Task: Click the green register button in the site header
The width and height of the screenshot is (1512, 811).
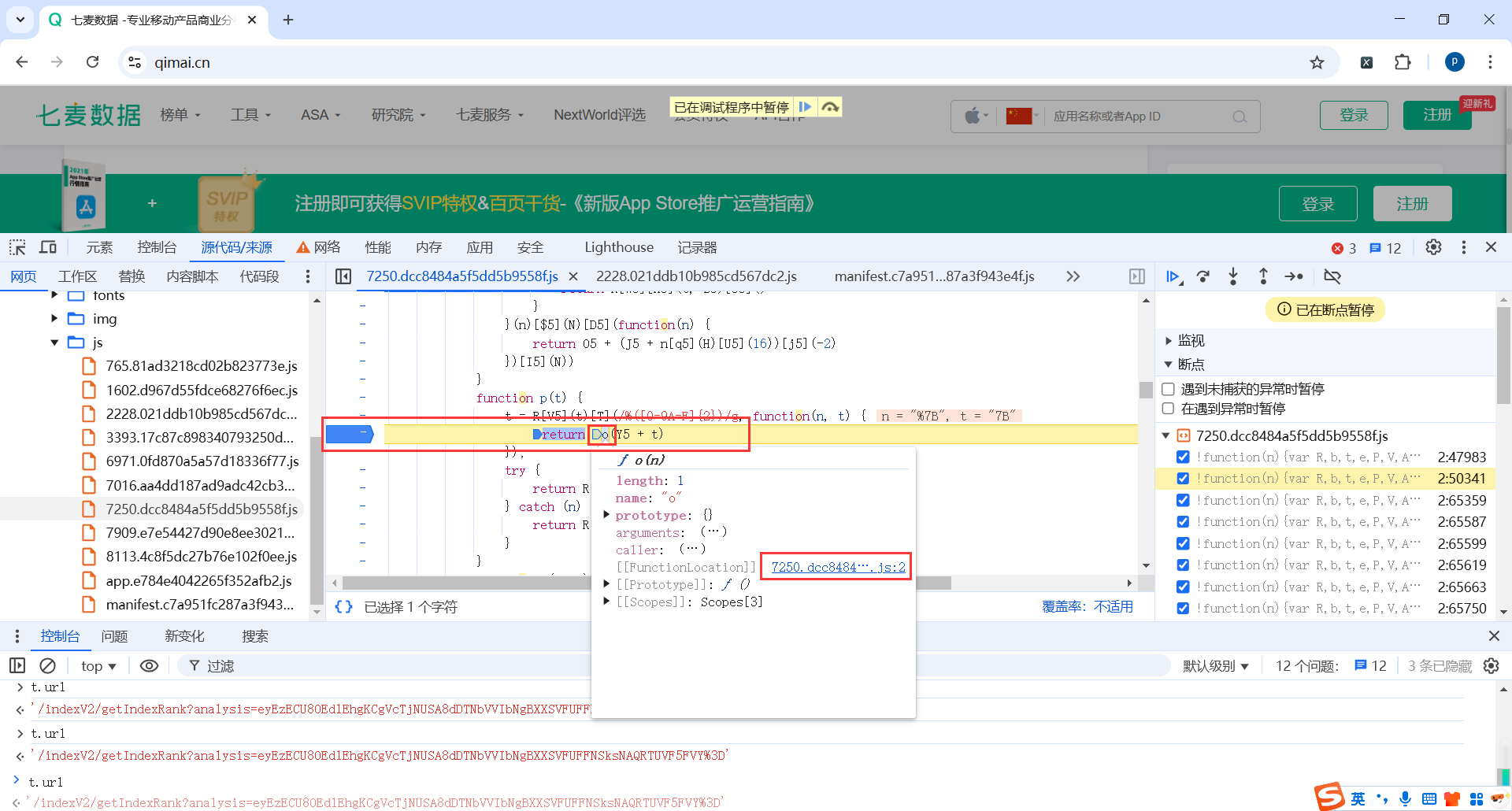Action: pyautogui.click(x=1437, y=115)
